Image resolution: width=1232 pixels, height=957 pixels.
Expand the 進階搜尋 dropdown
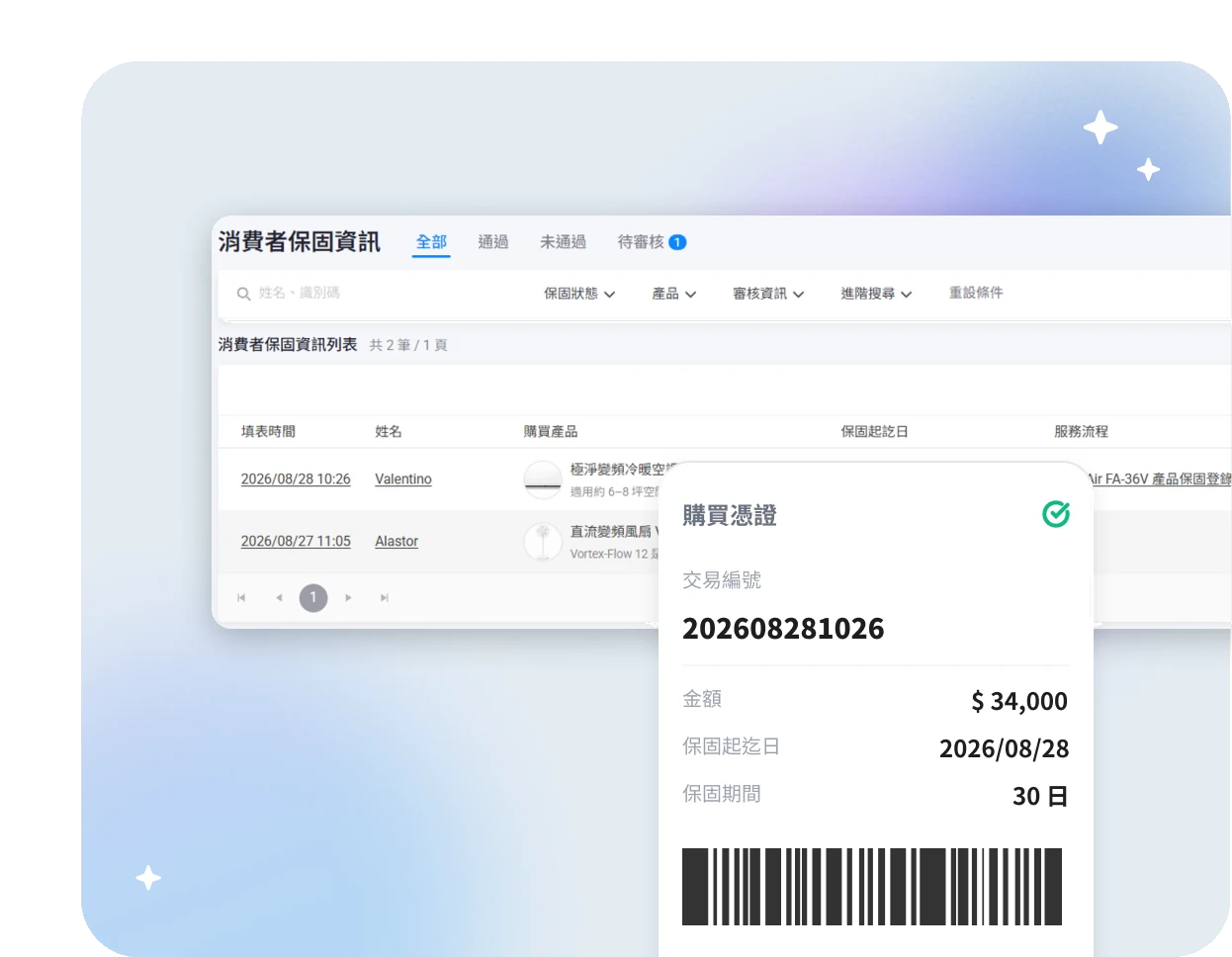click(x=876, y=294)
